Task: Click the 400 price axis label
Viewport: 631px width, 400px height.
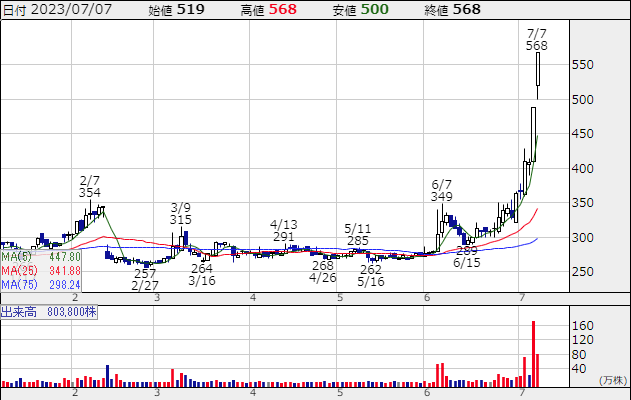Action: (x=583, y=169)
